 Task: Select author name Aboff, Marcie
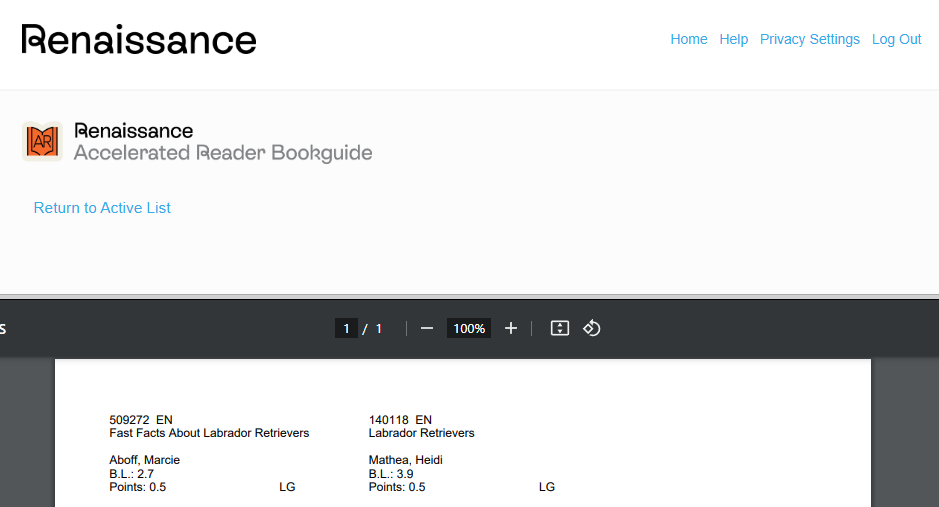144,460
